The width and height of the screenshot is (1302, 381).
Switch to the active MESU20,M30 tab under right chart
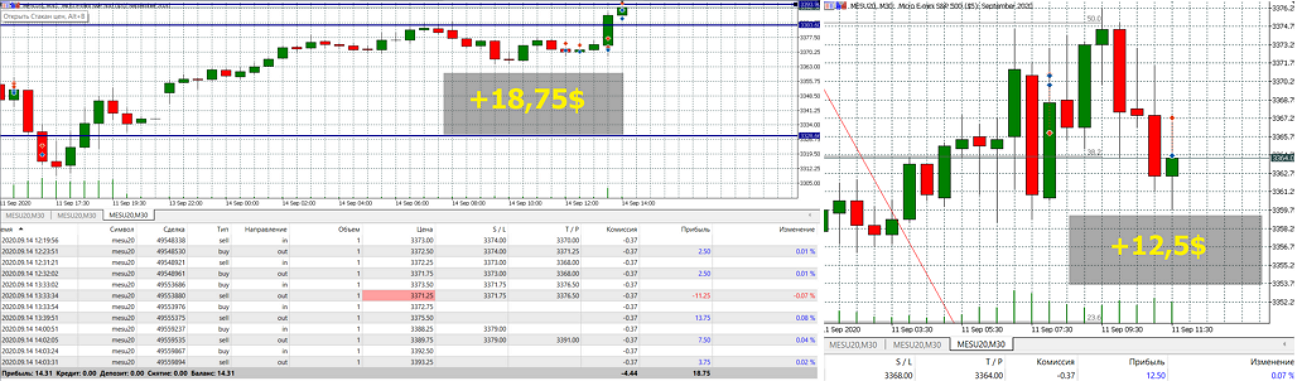(x=981, y=344)
